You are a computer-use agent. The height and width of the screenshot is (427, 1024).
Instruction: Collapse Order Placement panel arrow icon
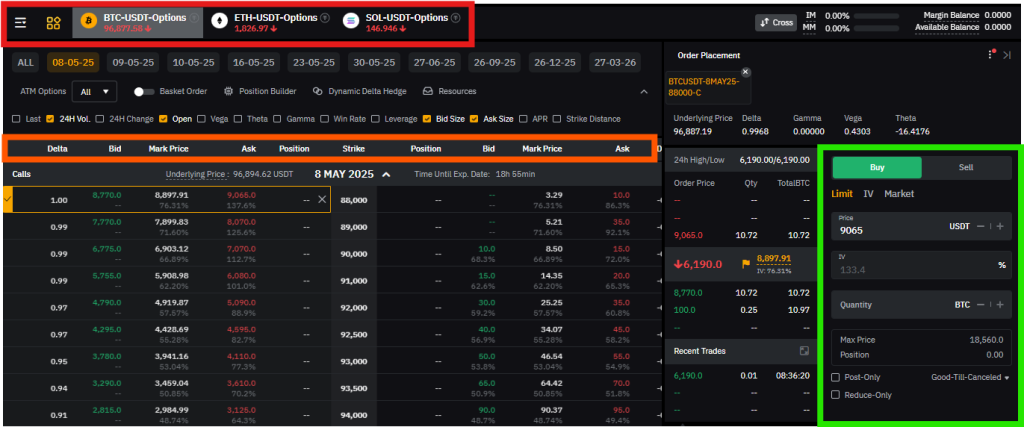point(1008,55)
